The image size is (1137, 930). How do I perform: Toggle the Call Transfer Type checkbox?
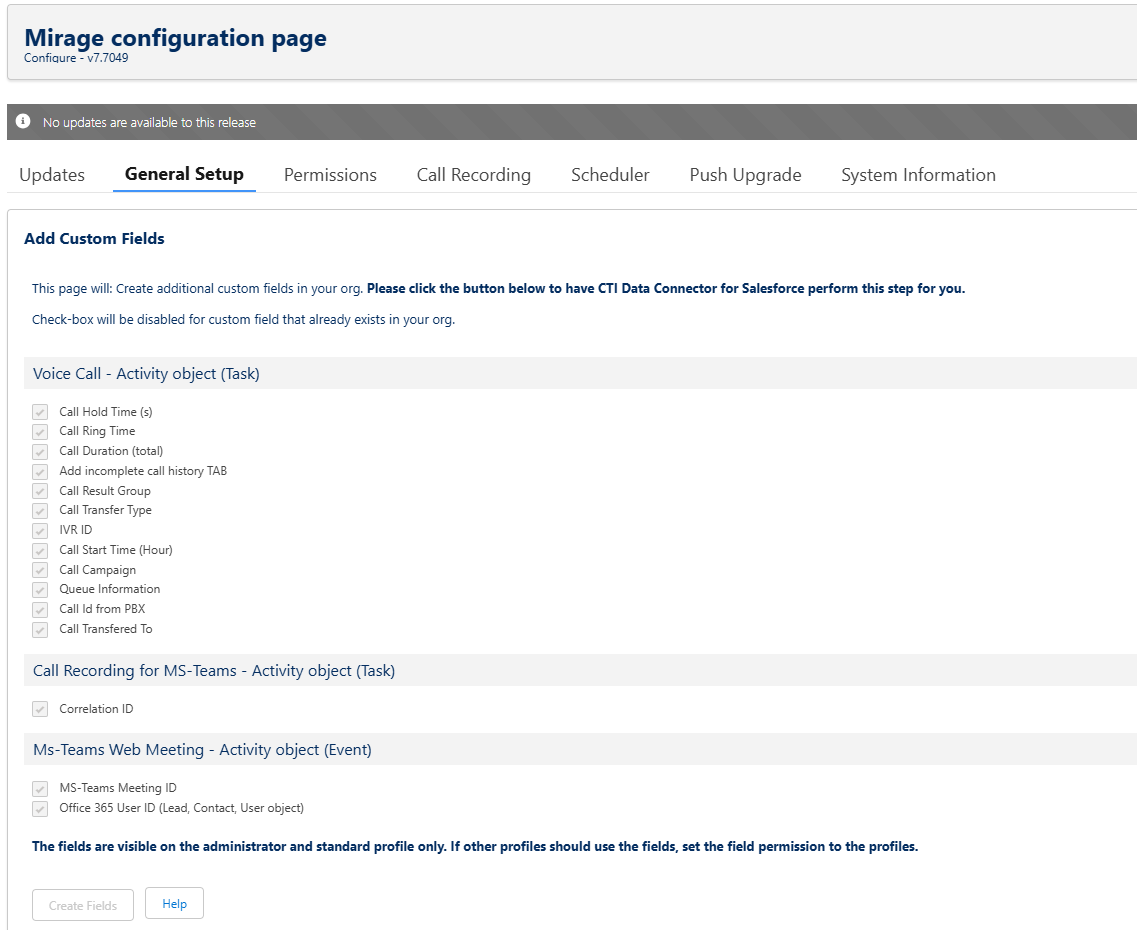[40, 510]
